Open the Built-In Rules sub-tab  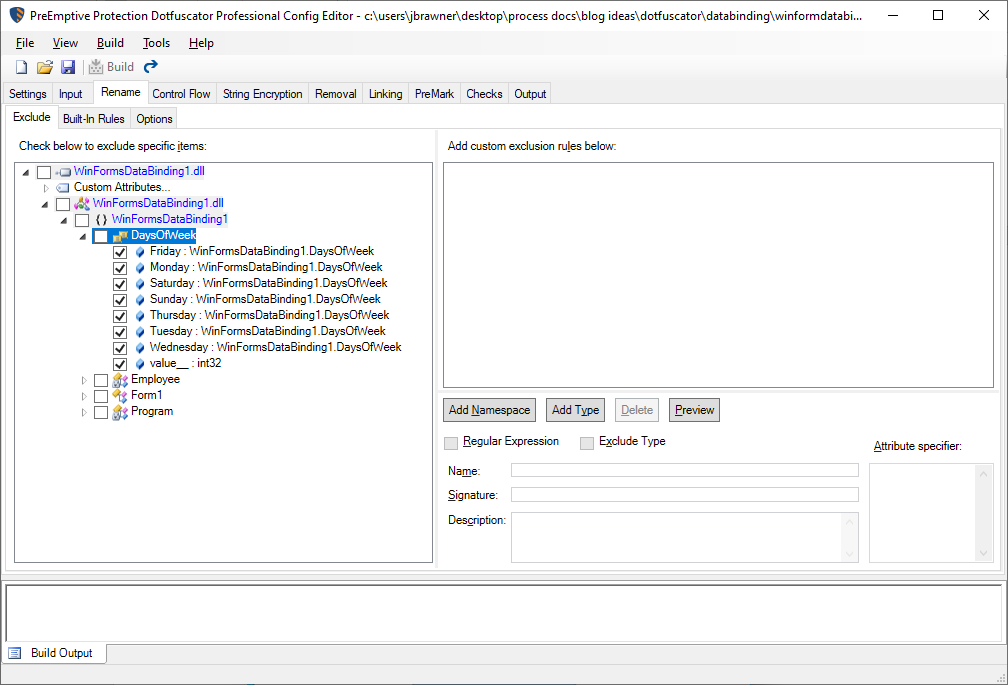point(94,119)
